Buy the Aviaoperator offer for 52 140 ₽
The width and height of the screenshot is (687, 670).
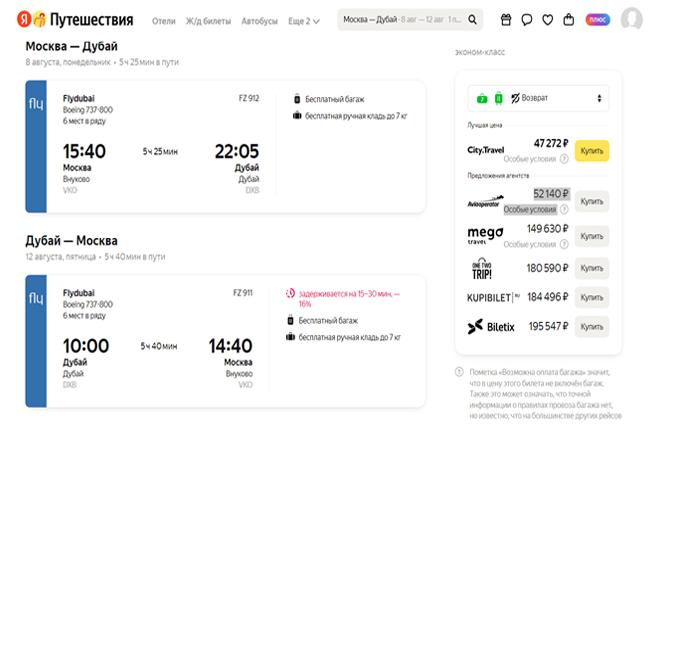[x=592, y=202]
